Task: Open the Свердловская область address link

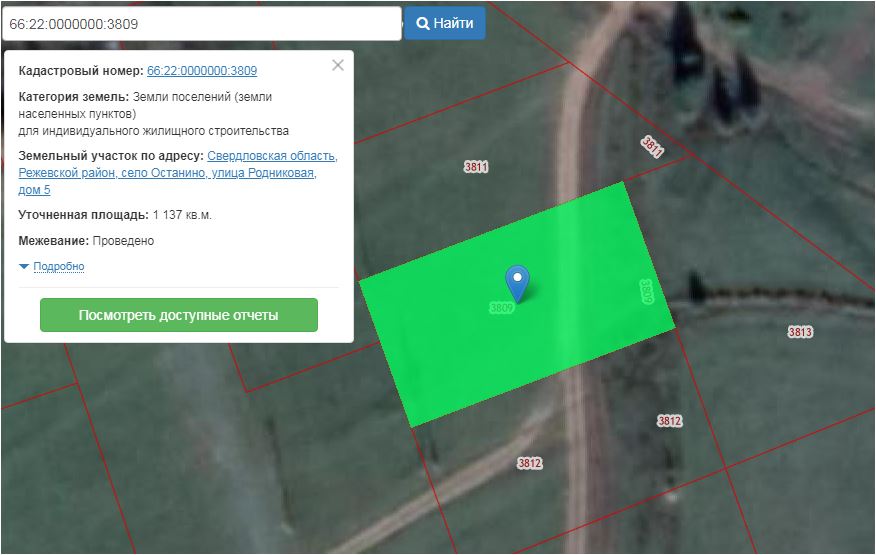Action: click(x=272, y=157)
